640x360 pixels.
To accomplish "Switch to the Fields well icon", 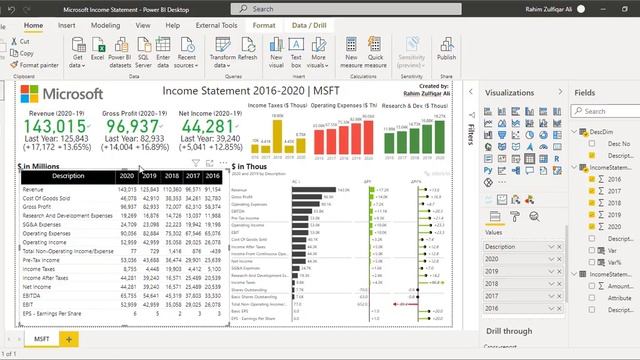I will point(495,217).
